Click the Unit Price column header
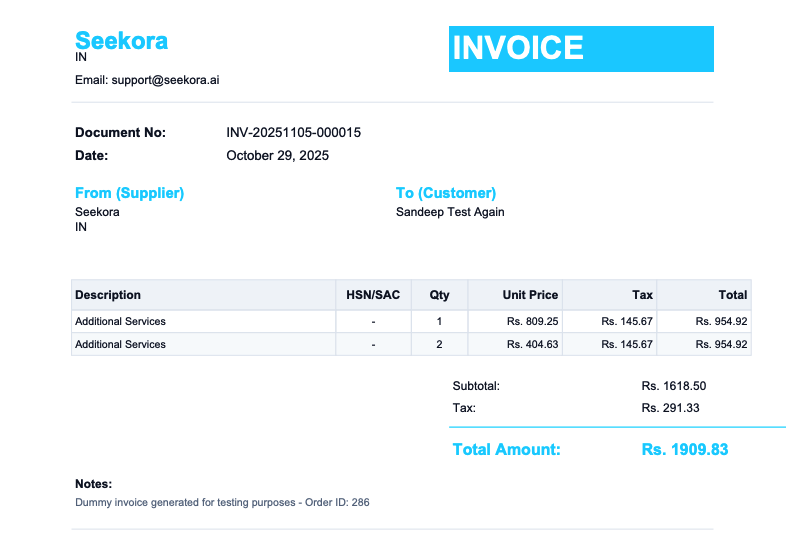The height and width of the screenshot is (538, 786). pos(530,295)
